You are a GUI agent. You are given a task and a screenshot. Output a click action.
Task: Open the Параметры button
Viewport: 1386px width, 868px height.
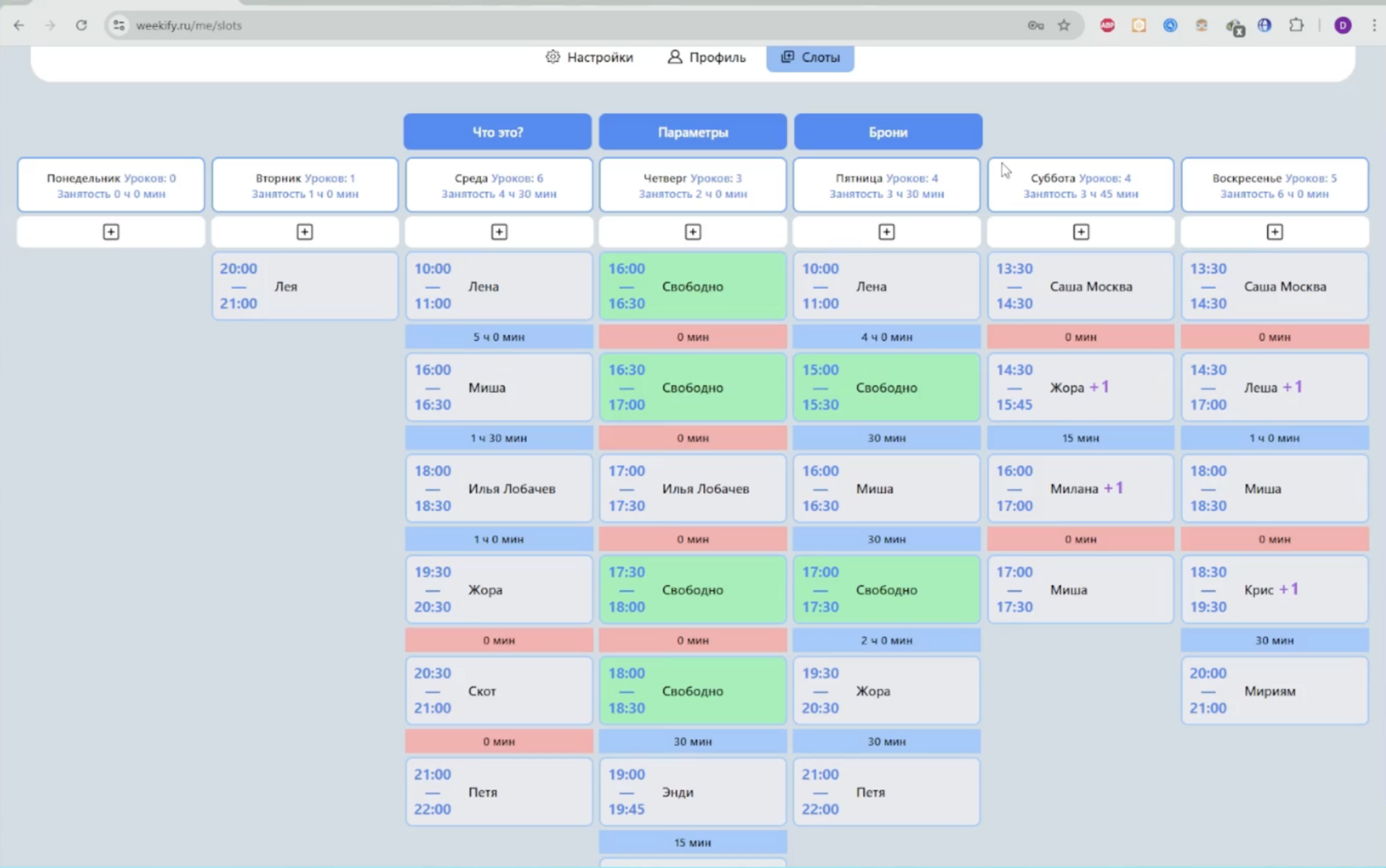coord(693,132)
